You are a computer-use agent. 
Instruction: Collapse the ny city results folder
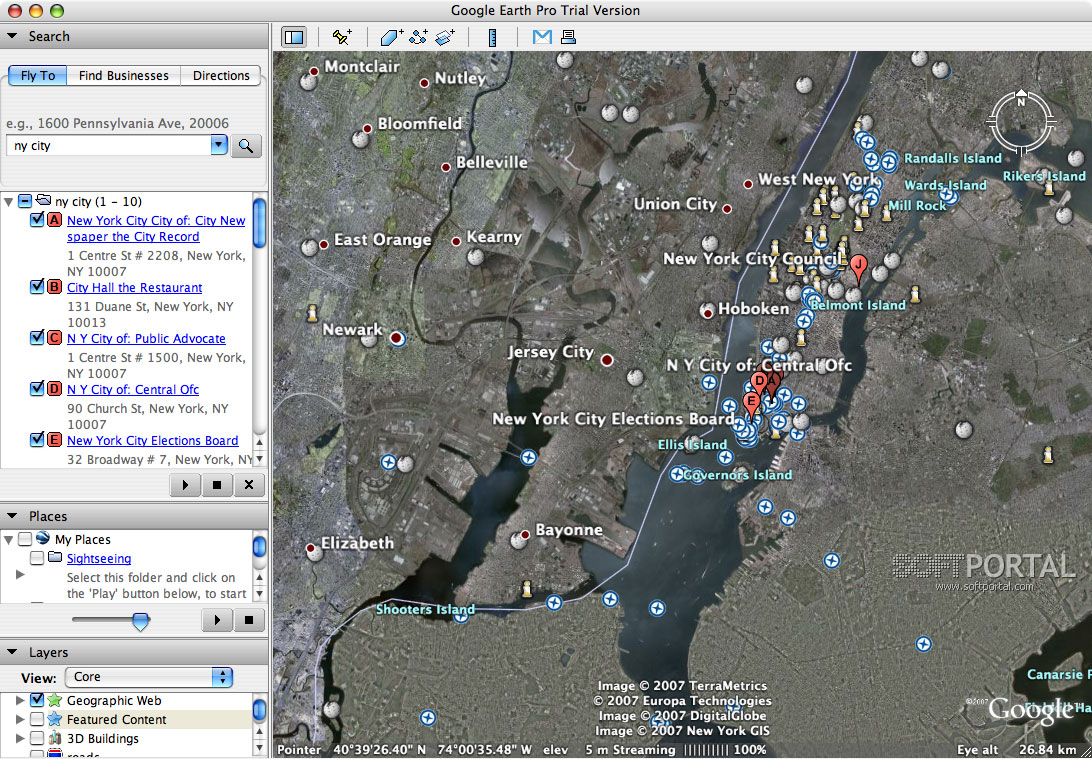(x=8, y=202)
